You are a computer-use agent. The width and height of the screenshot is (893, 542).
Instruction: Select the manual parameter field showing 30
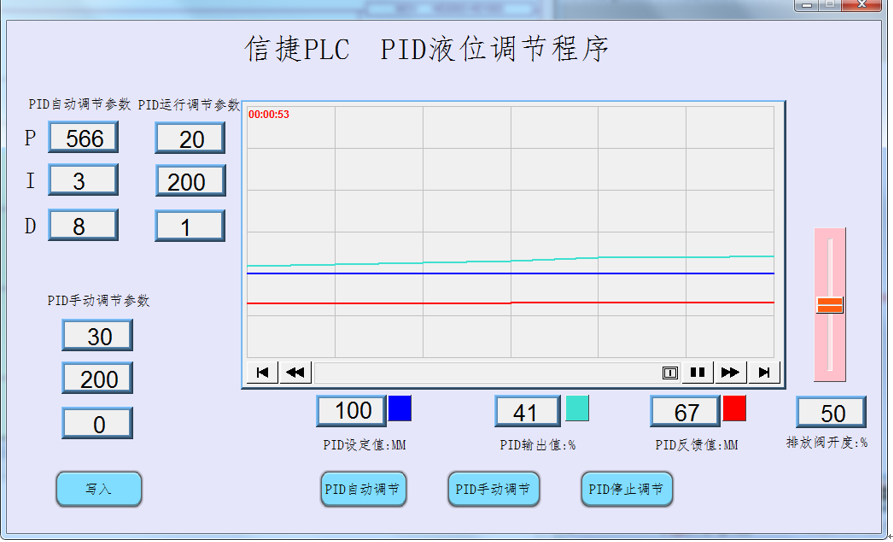coord(98,337)
